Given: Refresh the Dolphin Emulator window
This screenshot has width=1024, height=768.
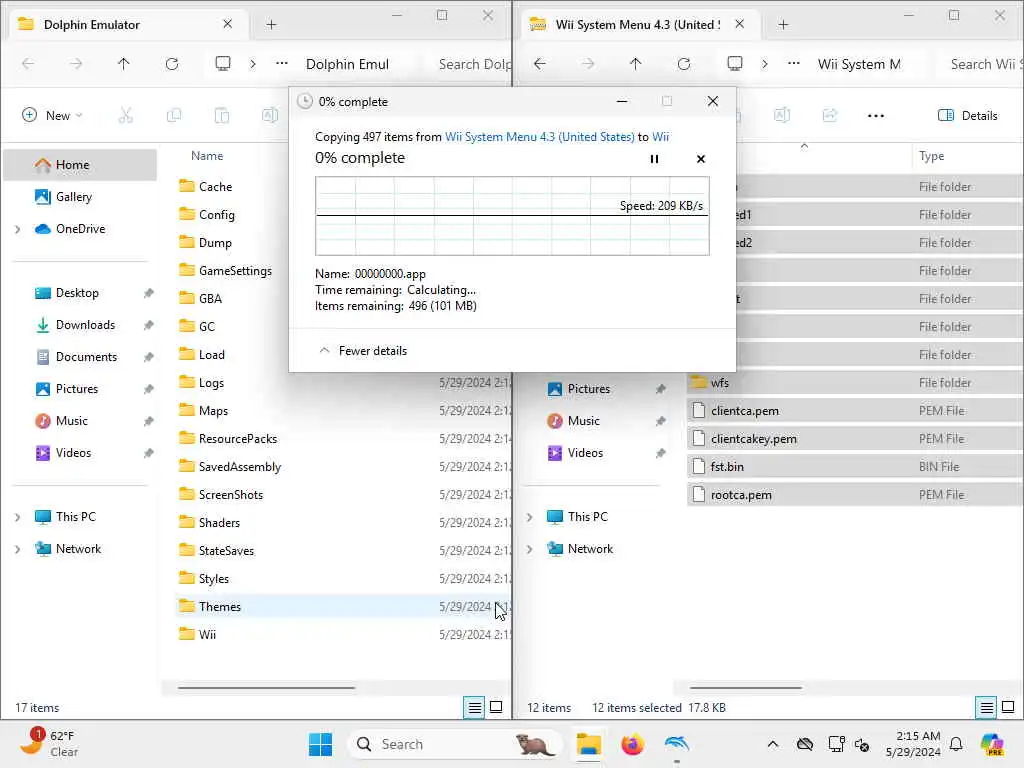Looking at the screenshot, I should 172,63.
